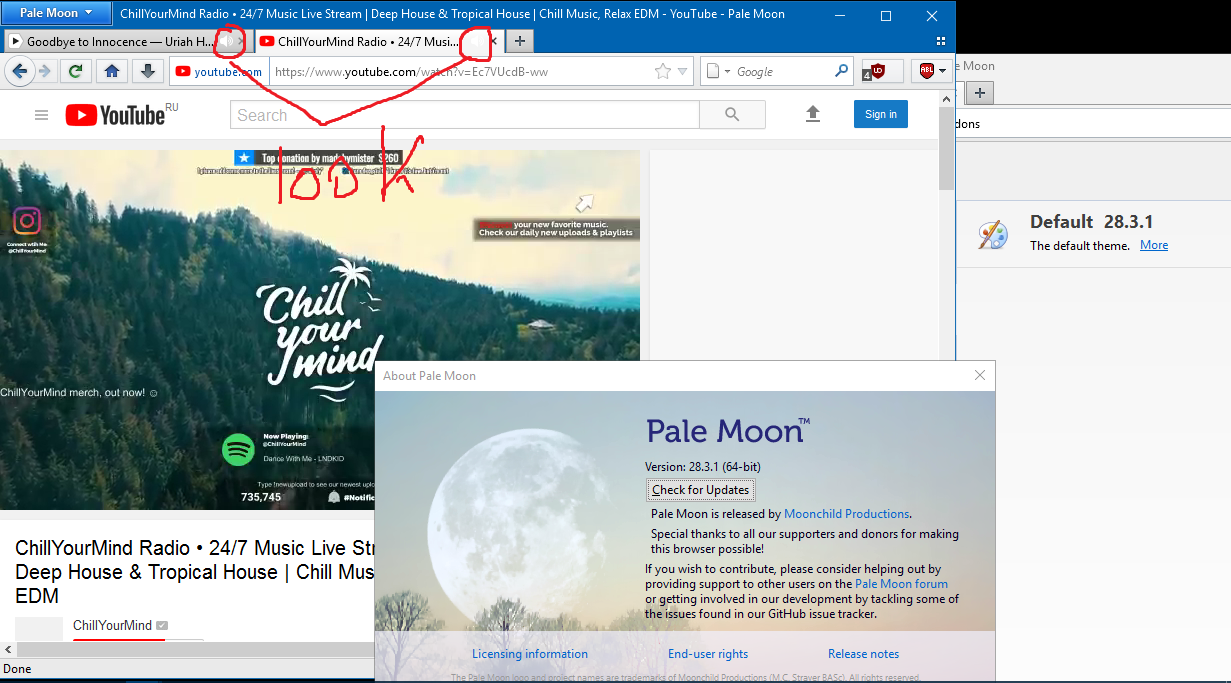Screen dimensions: 1231x683
Task: Click the Adblock Latitude ABL icon
Action: click(927, 71)
